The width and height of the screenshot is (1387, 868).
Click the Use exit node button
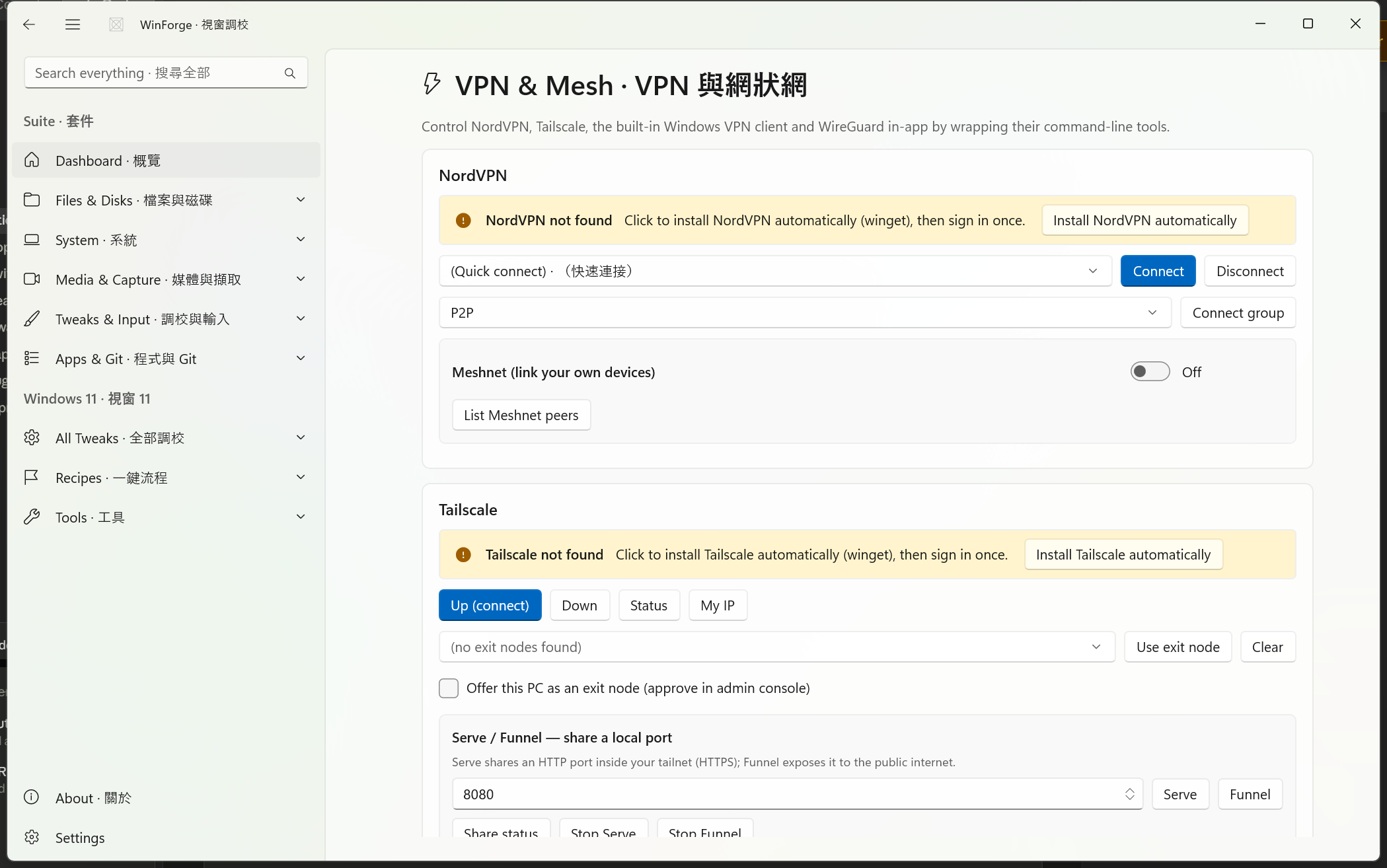[1178, 647]
